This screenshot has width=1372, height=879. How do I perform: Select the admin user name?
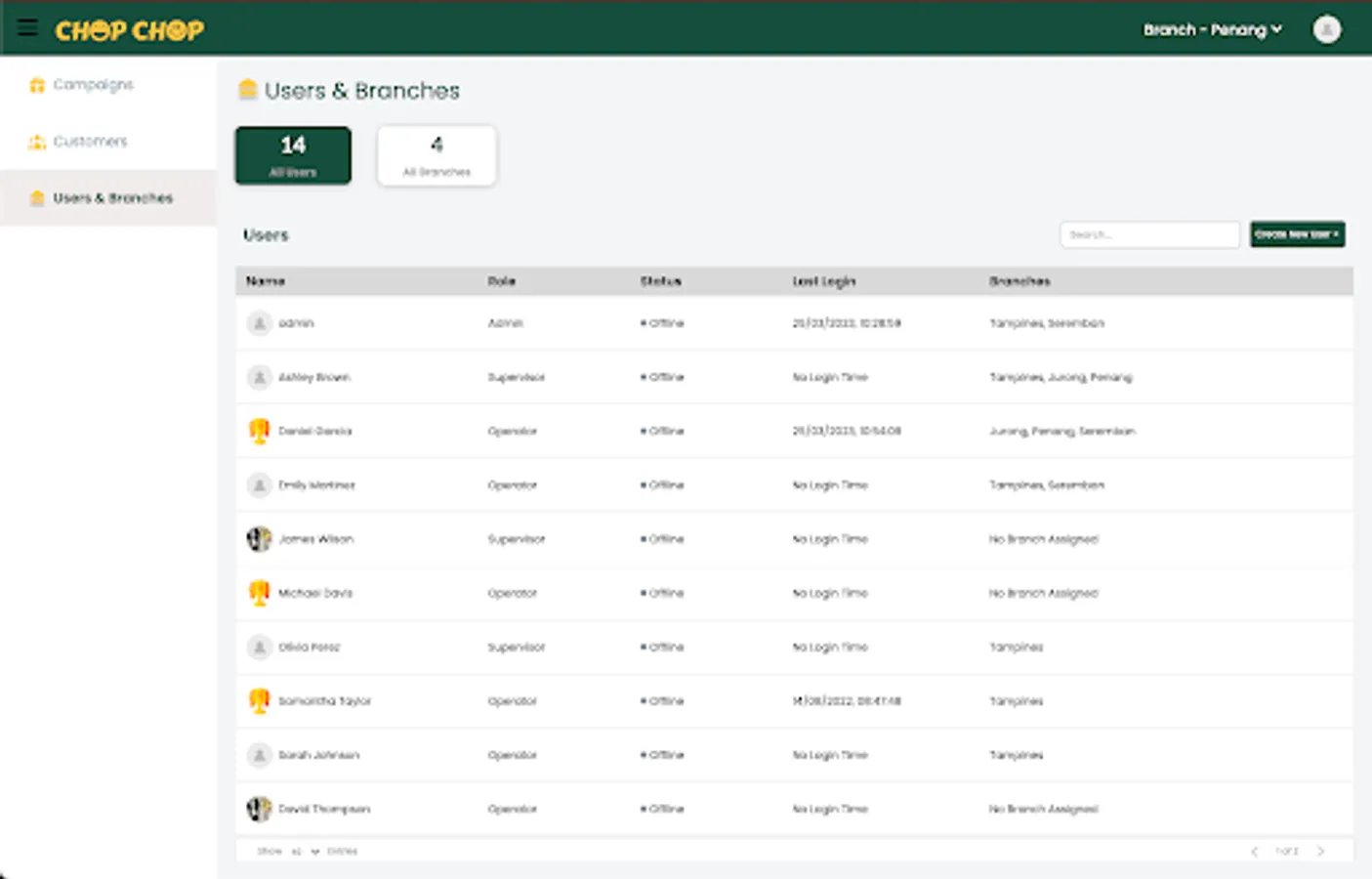296,323
